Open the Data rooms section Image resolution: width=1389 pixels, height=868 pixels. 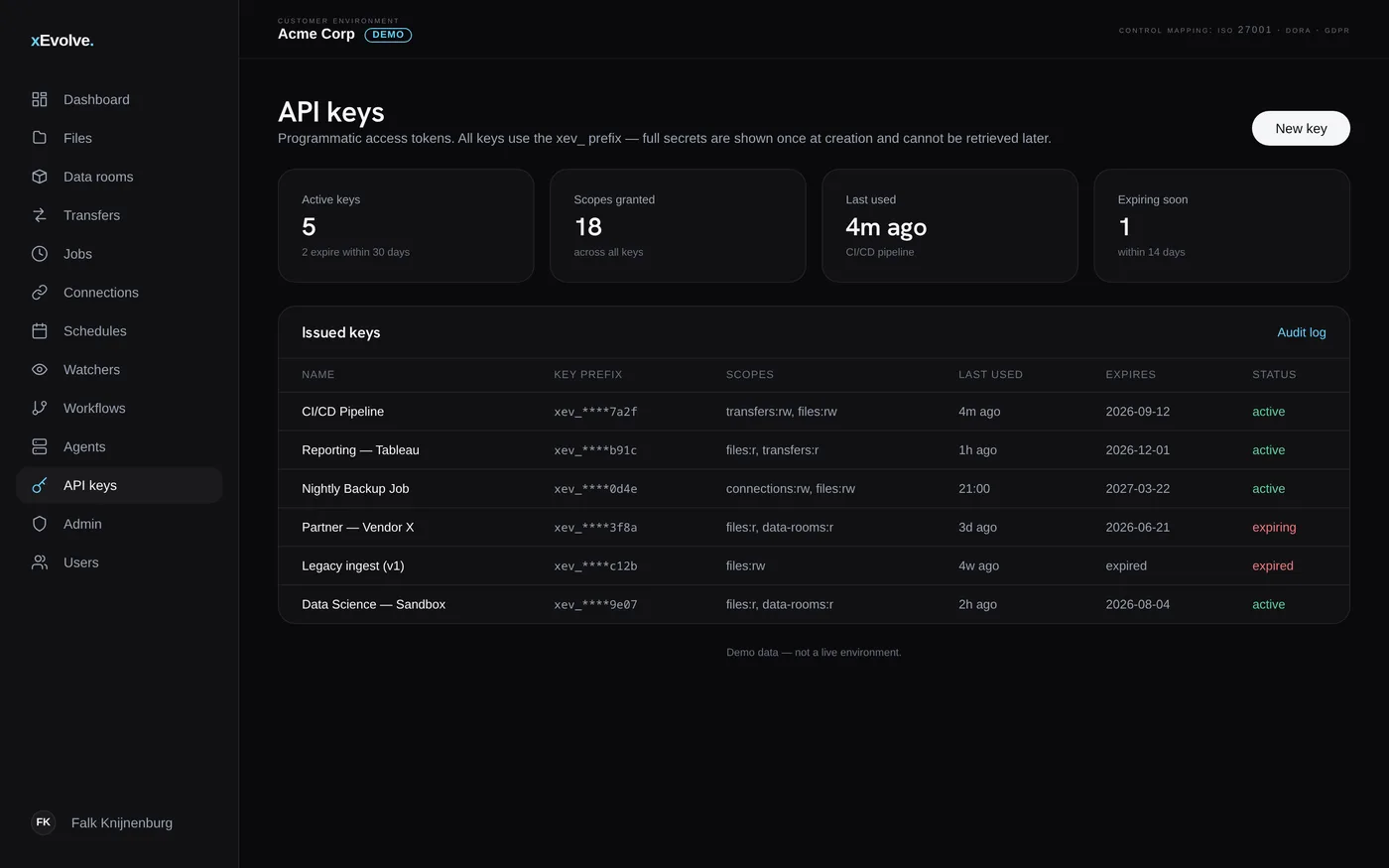119,177
